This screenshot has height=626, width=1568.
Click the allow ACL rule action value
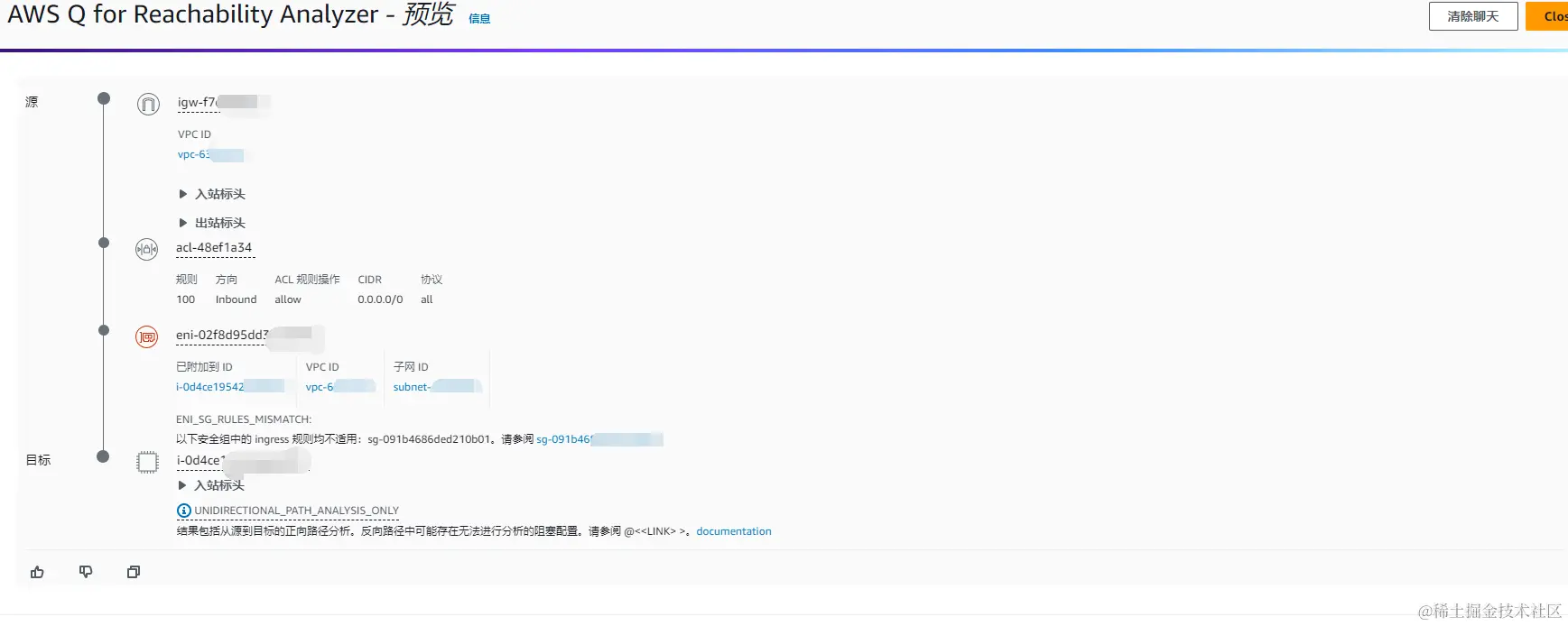288,299
